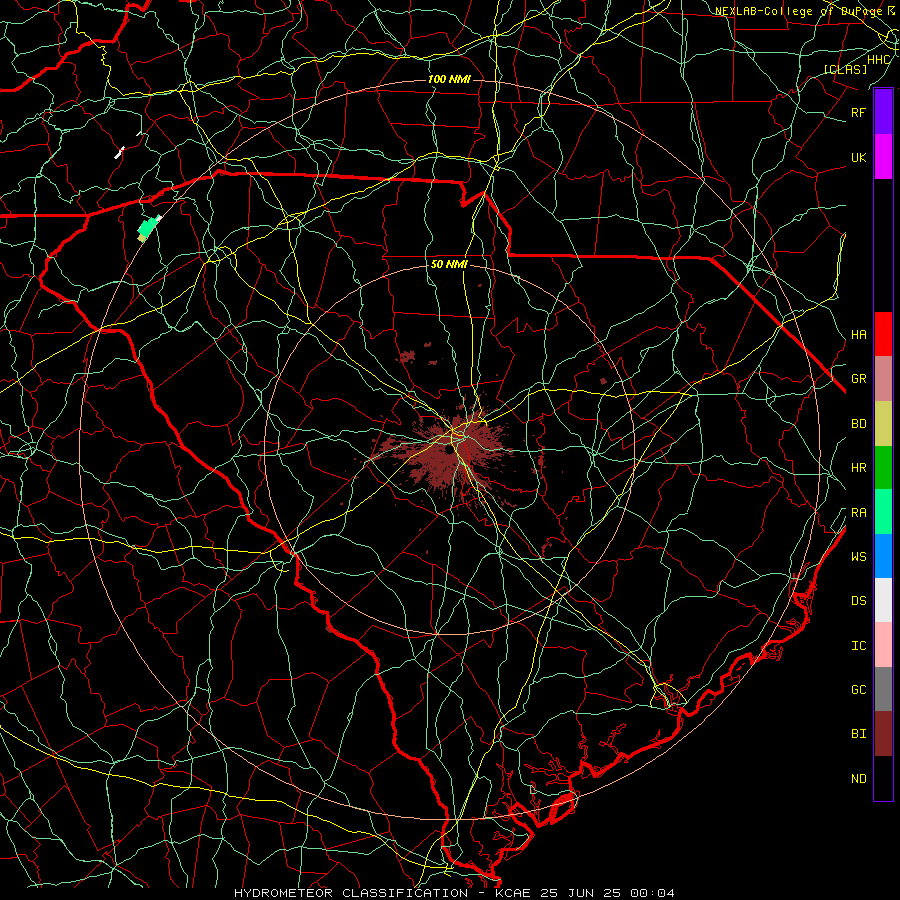This screenshot has height=900, width=900.
Task: Click the "HR" legend label
Action: point(858,468)
